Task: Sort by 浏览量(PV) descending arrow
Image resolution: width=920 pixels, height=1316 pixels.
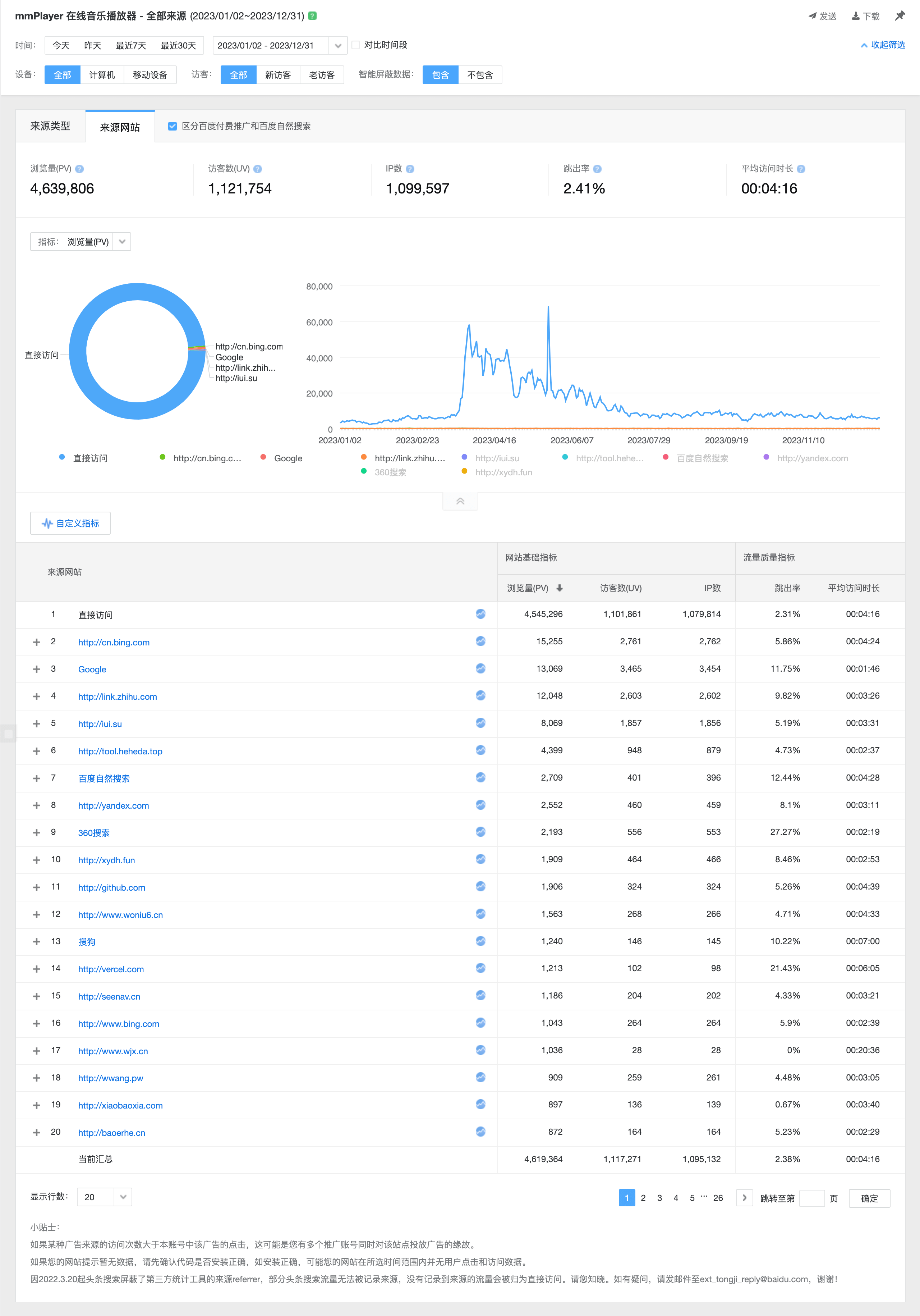Action: click(560, 588)
